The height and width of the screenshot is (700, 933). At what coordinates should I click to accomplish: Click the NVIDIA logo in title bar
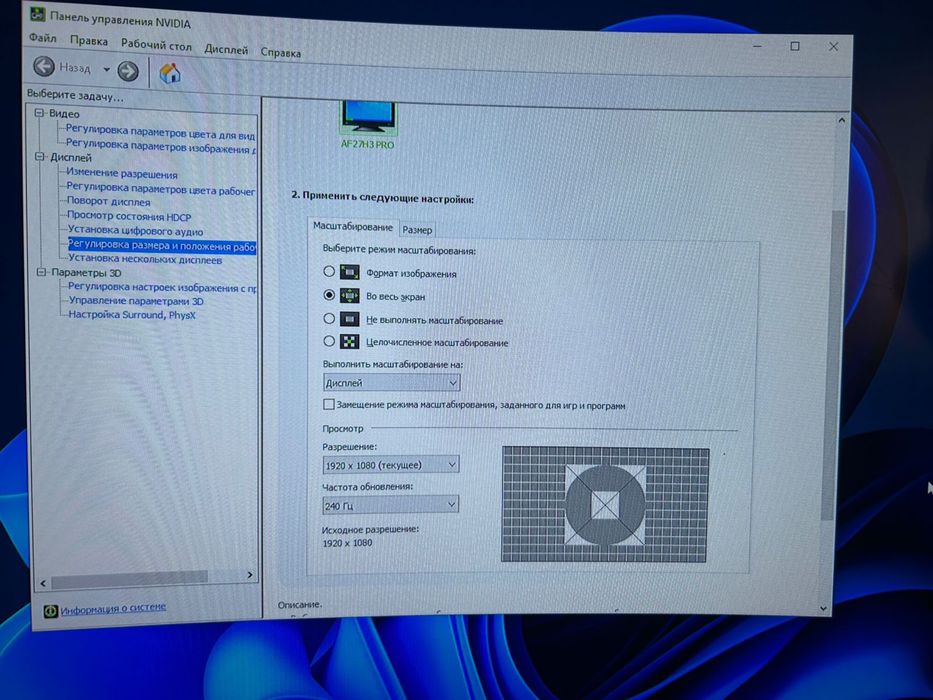point(37,13)
